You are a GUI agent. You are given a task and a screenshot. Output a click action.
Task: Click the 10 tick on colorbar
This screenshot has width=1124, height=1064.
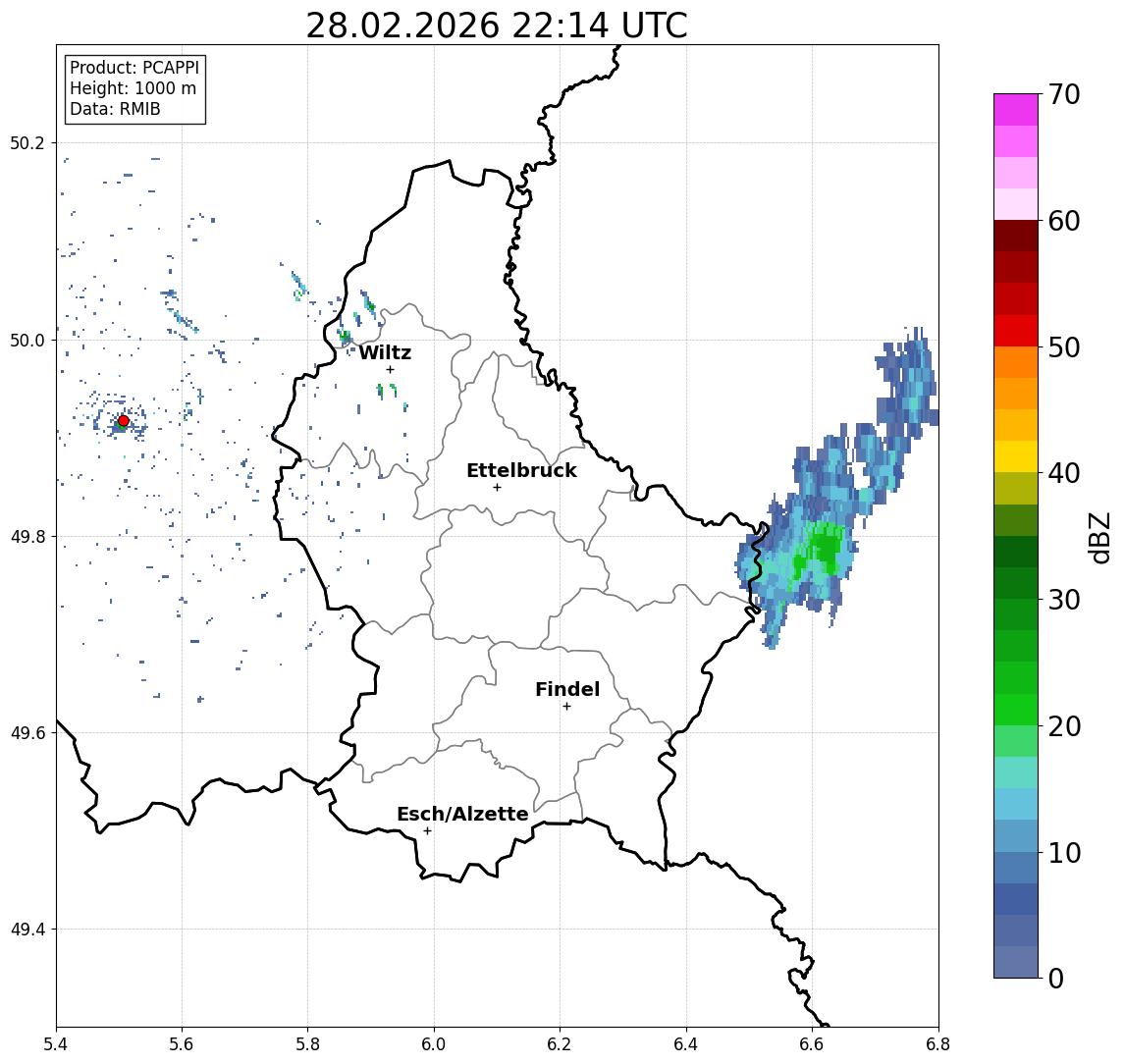1064,853
